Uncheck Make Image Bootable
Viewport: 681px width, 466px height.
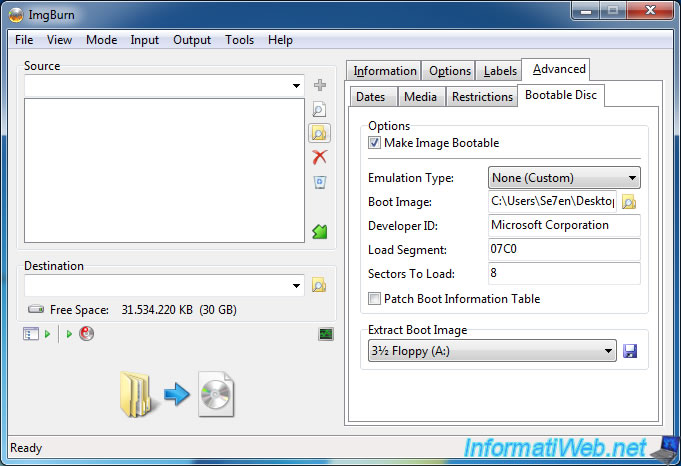pyautogui.click(x=375, y=143)
